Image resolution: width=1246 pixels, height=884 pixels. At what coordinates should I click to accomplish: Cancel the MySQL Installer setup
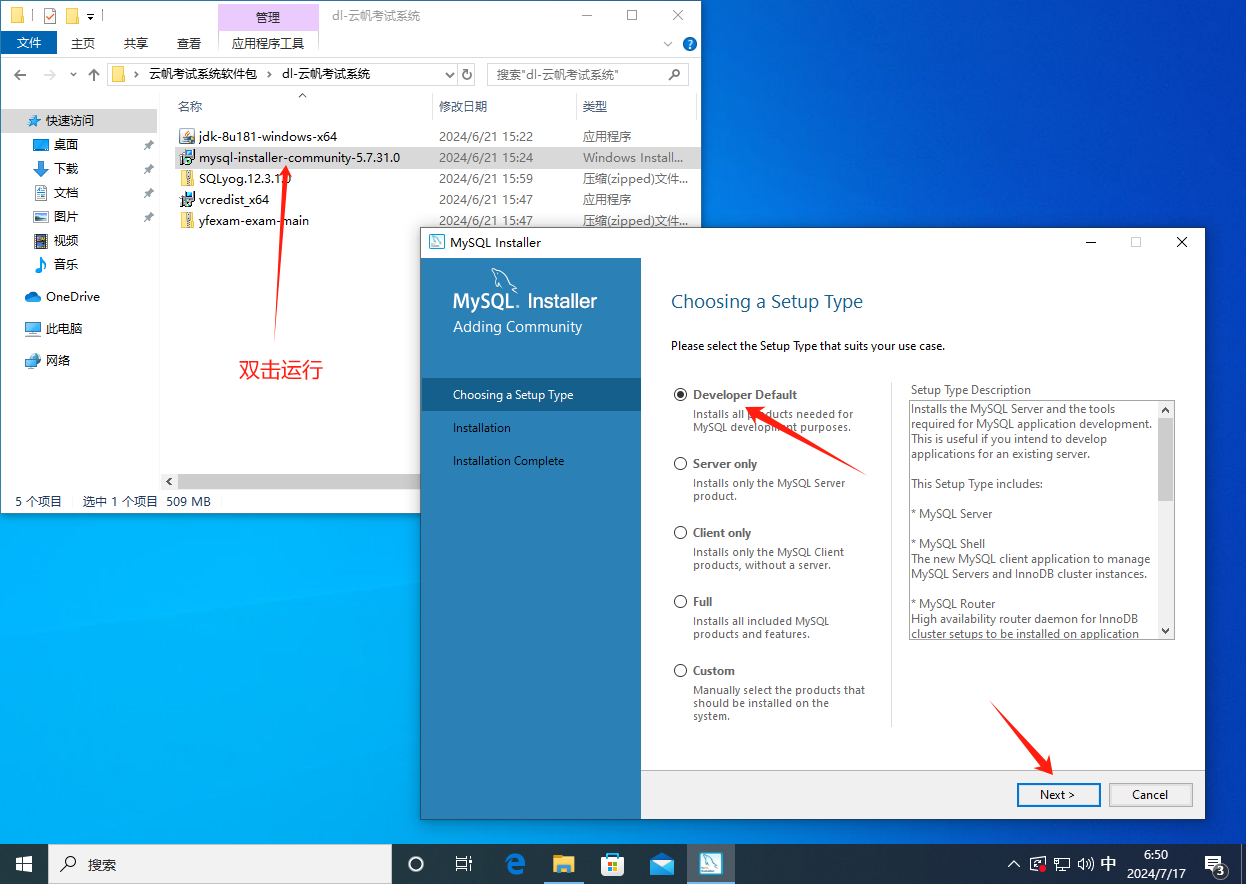click(x=1150, y=795)
